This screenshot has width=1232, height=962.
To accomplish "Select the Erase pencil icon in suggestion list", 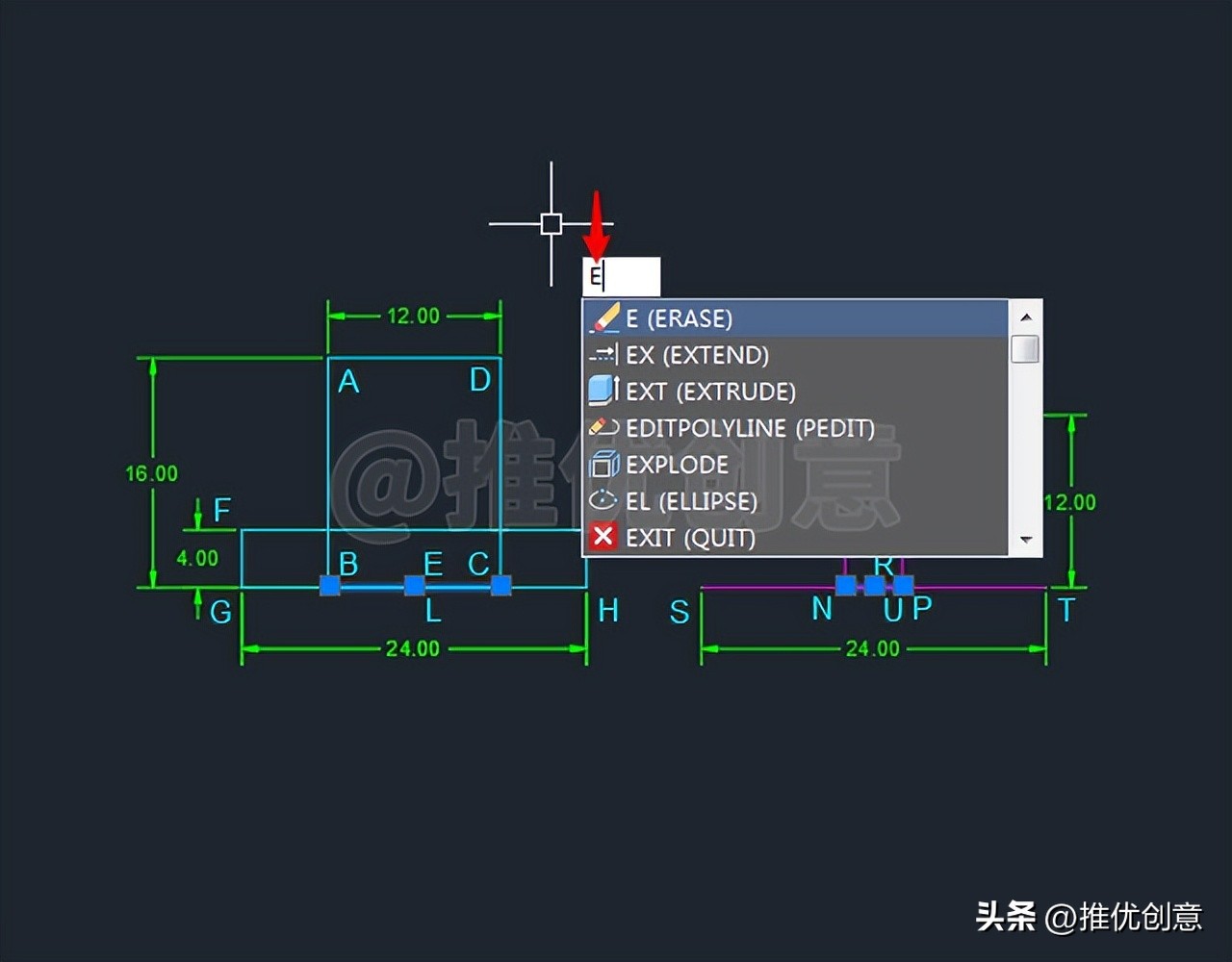I will click(x=603, y=317).
